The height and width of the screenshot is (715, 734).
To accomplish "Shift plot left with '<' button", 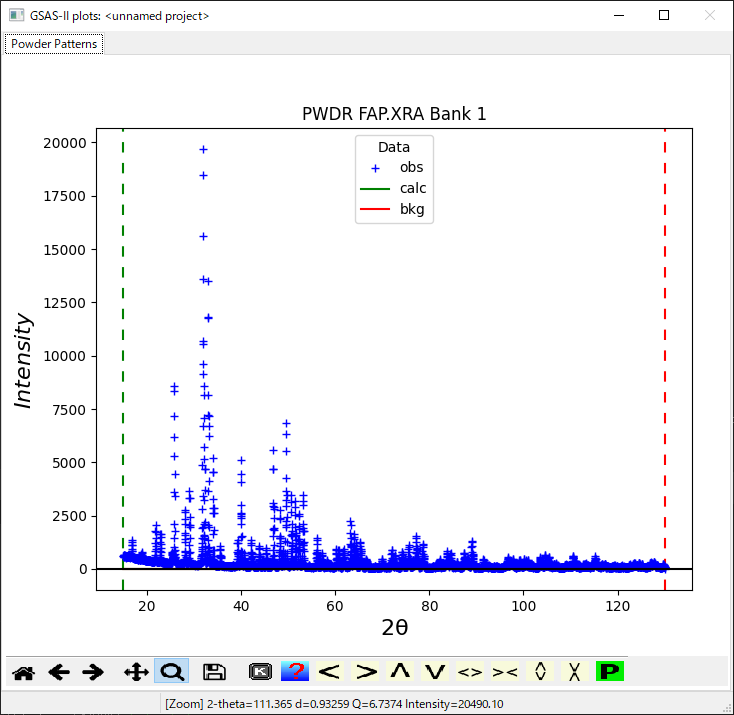I will 330,672.
